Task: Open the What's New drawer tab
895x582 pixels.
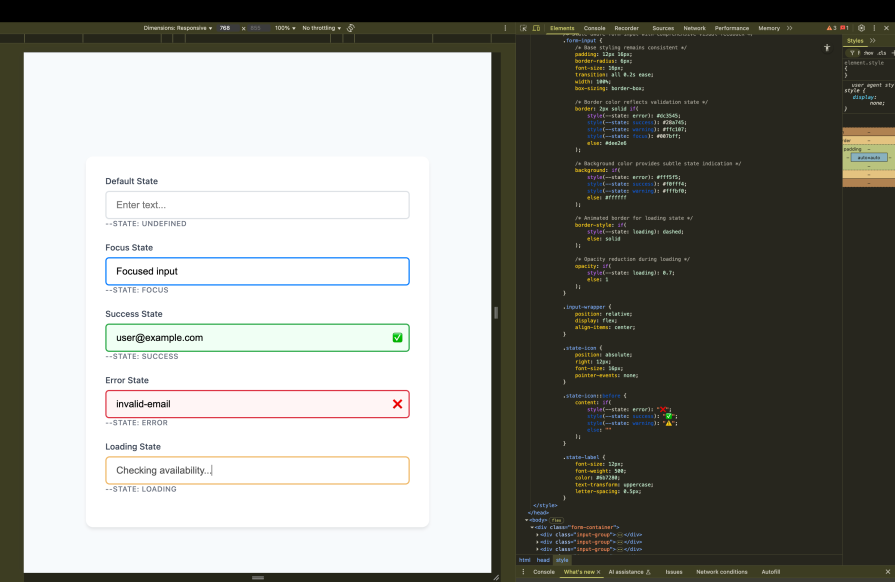Action: pos(578,572)
